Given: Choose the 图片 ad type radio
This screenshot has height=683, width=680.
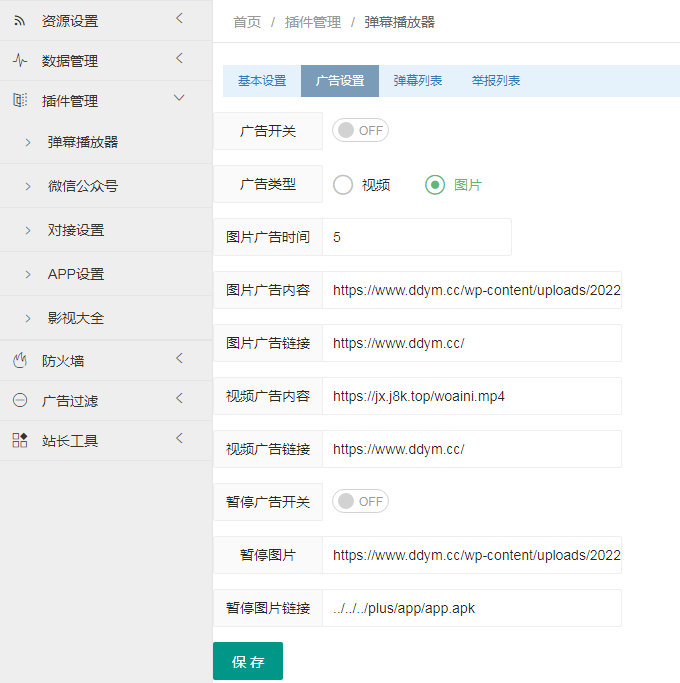Looking at the screenshot, I should pyautogui.click(x=435, y=185).
